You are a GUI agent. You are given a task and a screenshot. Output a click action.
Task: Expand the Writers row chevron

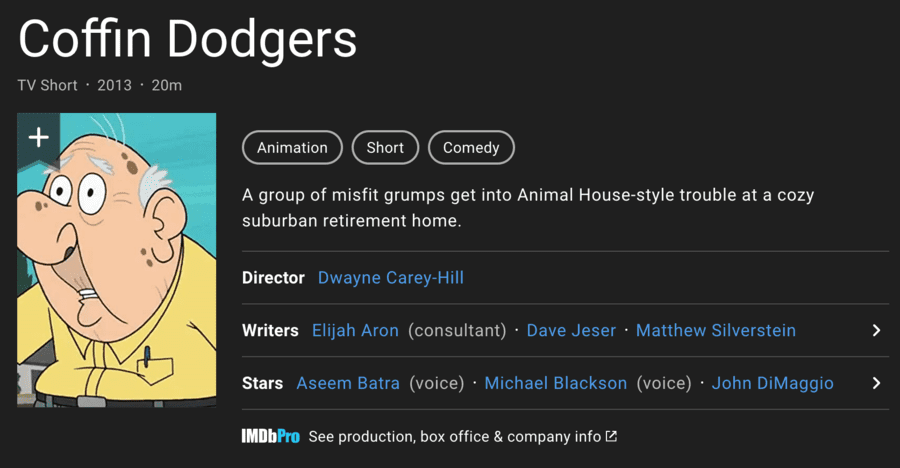point(876,330)
